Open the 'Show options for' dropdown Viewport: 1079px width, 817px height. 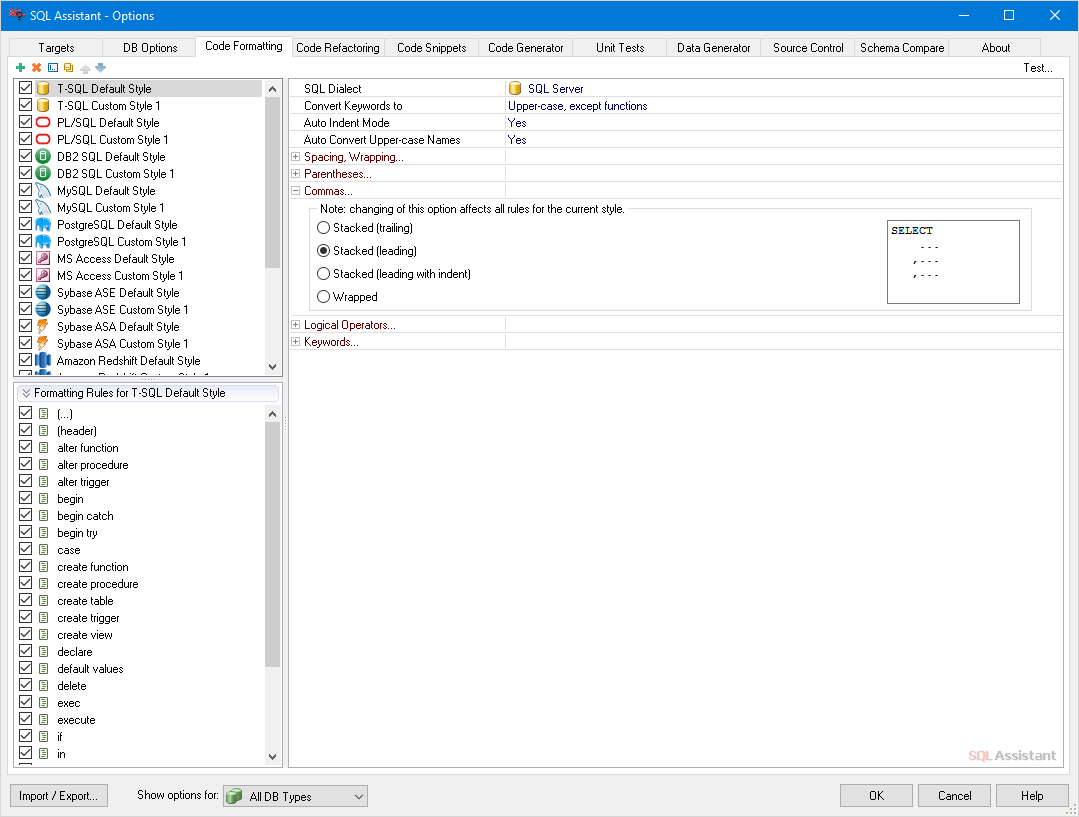[x=295, y=796]
